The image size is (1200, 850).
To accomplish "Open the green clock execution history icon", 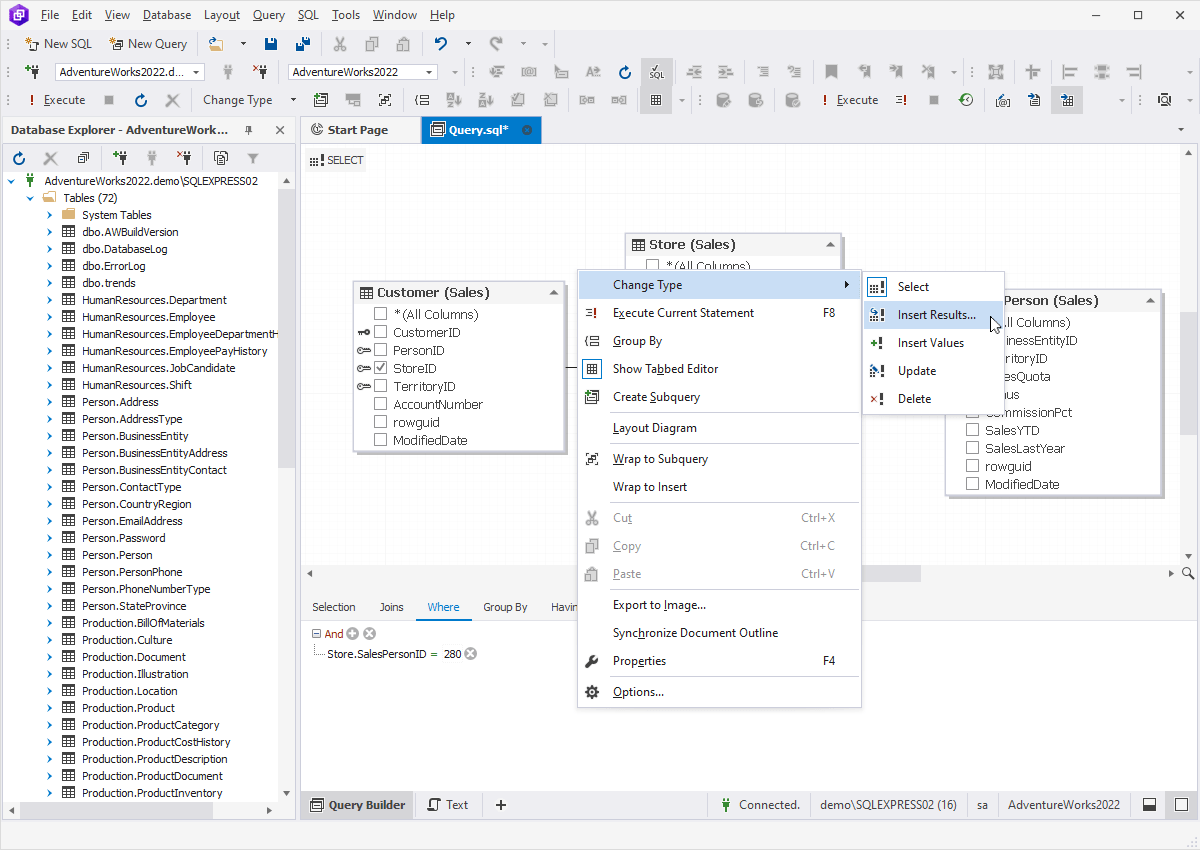I will 966,100.
